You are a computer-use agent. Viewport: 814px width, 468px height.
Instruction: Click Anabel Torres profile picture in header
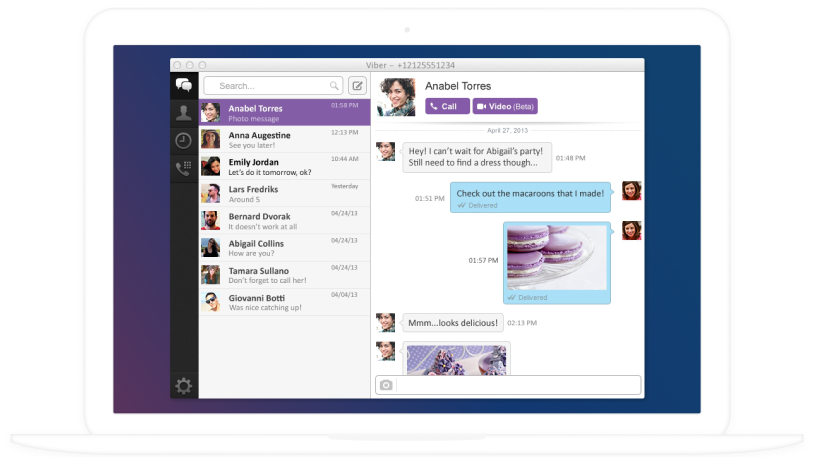click(395, 97)
